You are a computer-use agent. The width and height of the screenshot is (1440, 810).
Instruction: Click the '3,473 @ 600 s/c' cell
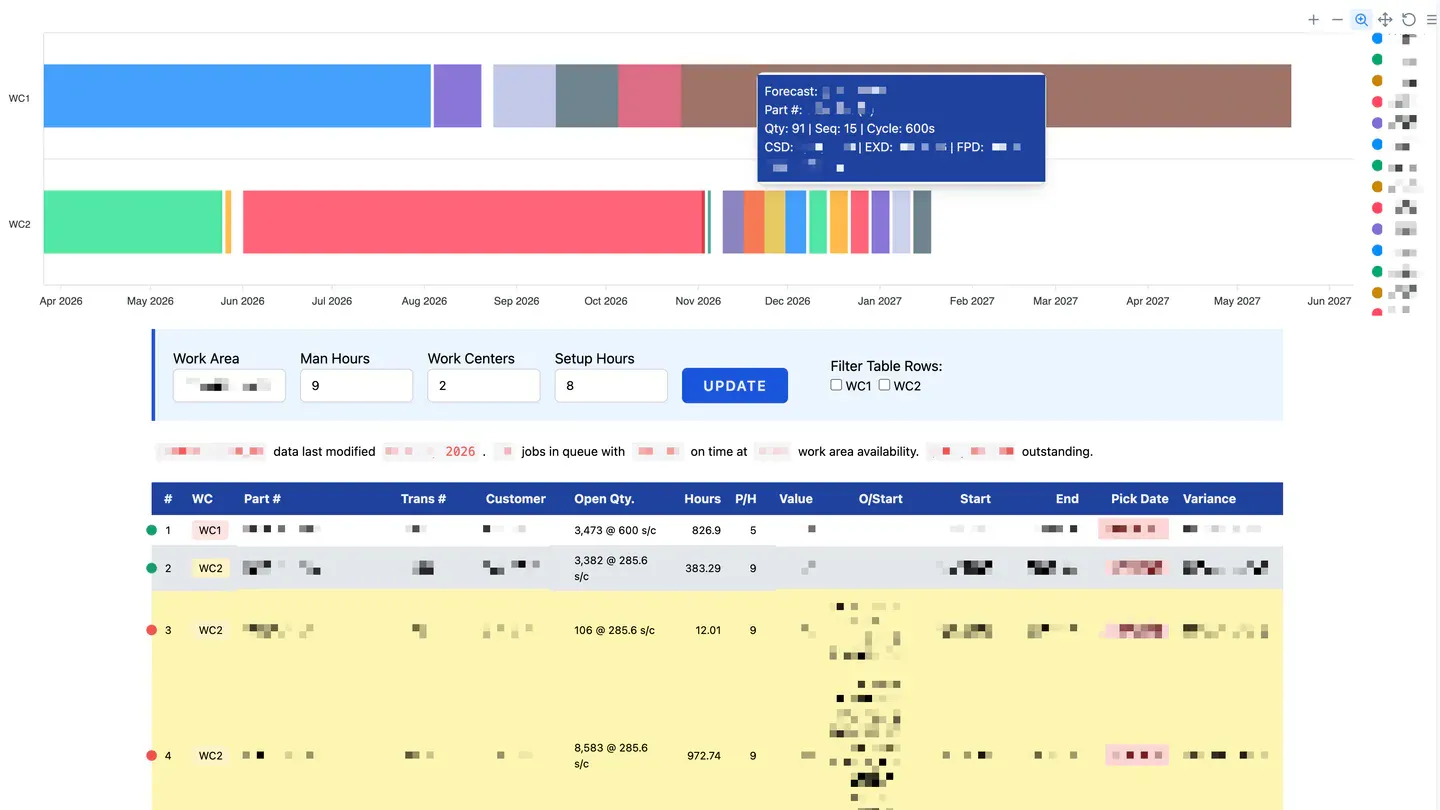tap(614, 530)
